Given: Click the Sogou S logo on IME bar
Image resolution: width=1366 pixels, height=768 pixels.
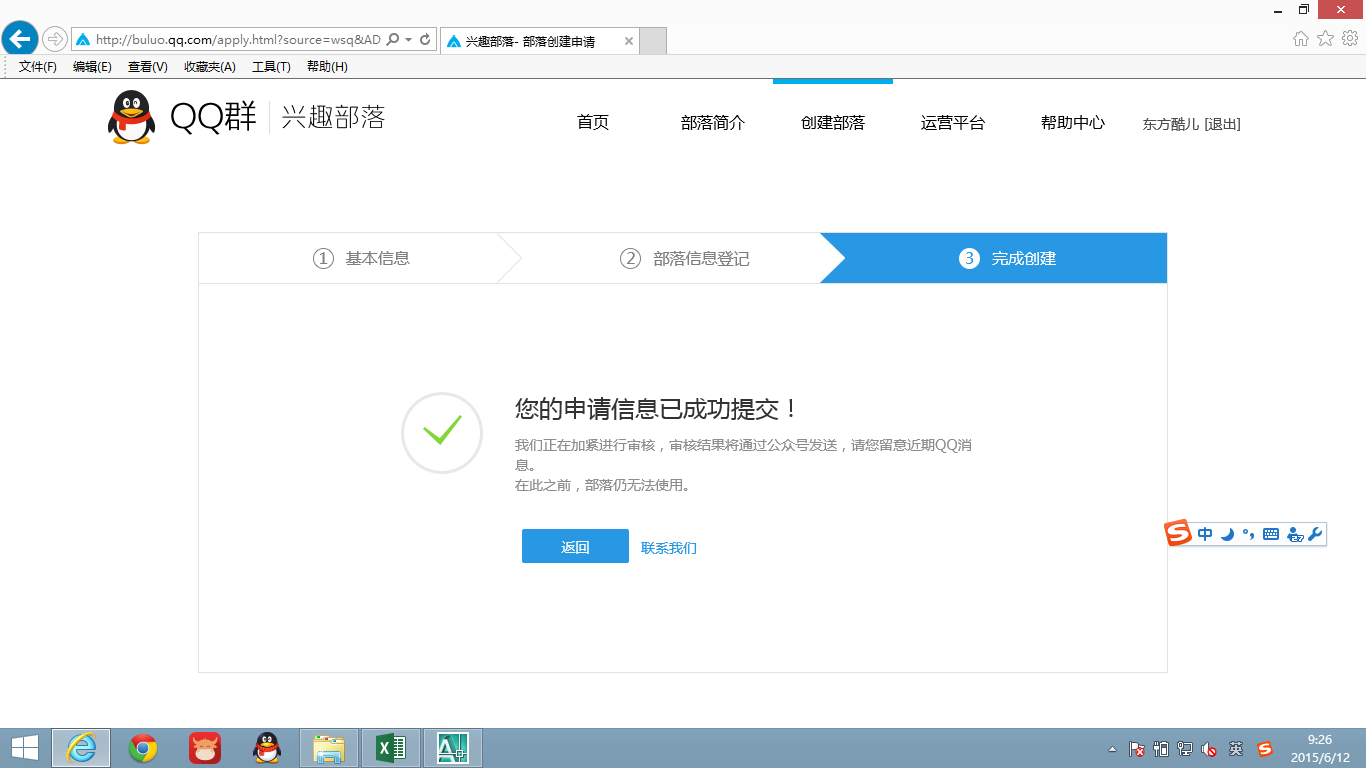Looking at the screenshot, I should point(1179,534).
